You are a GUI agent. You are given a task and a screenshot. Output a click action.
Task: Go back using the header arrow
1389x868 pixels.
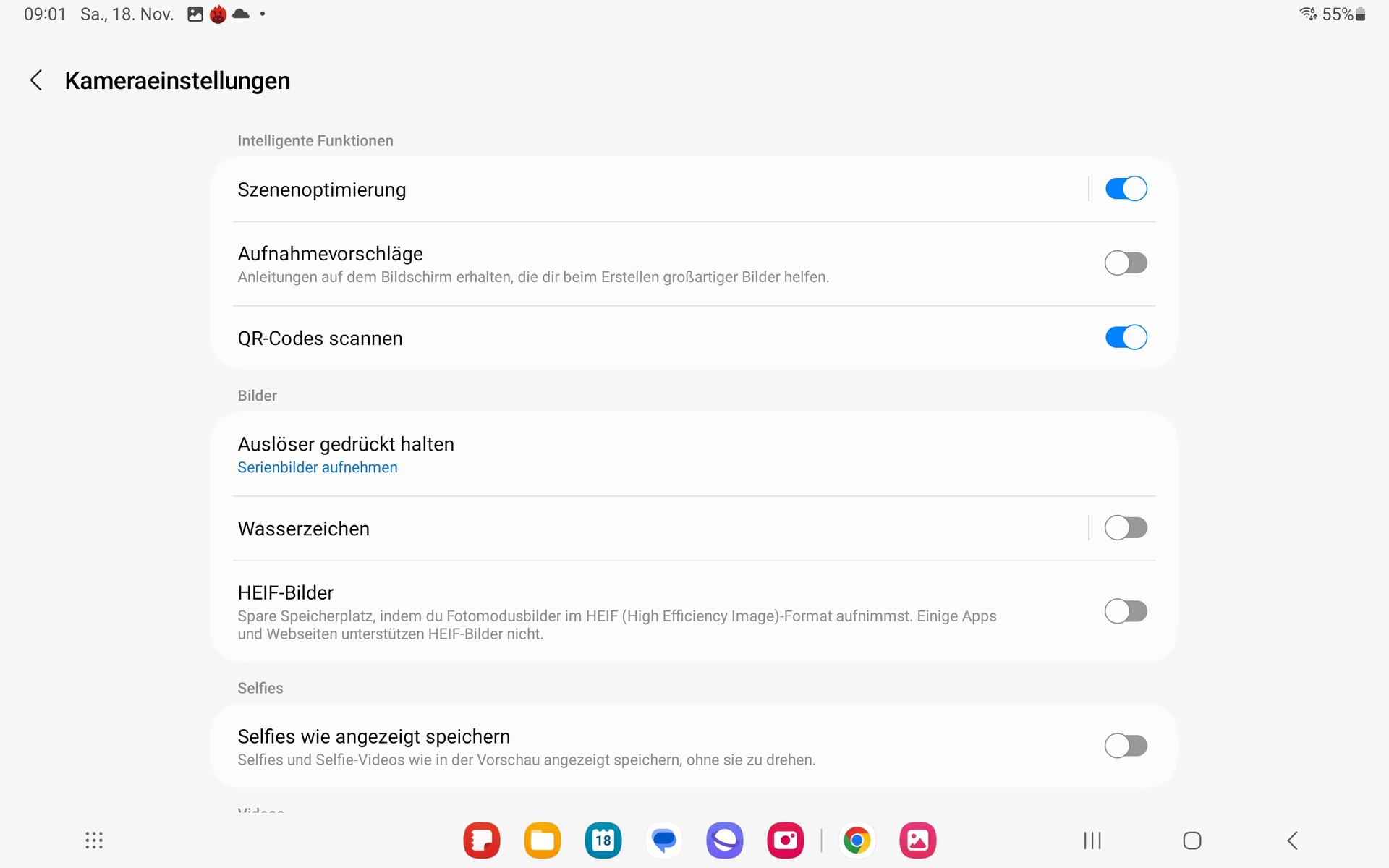tap(36, 80)
